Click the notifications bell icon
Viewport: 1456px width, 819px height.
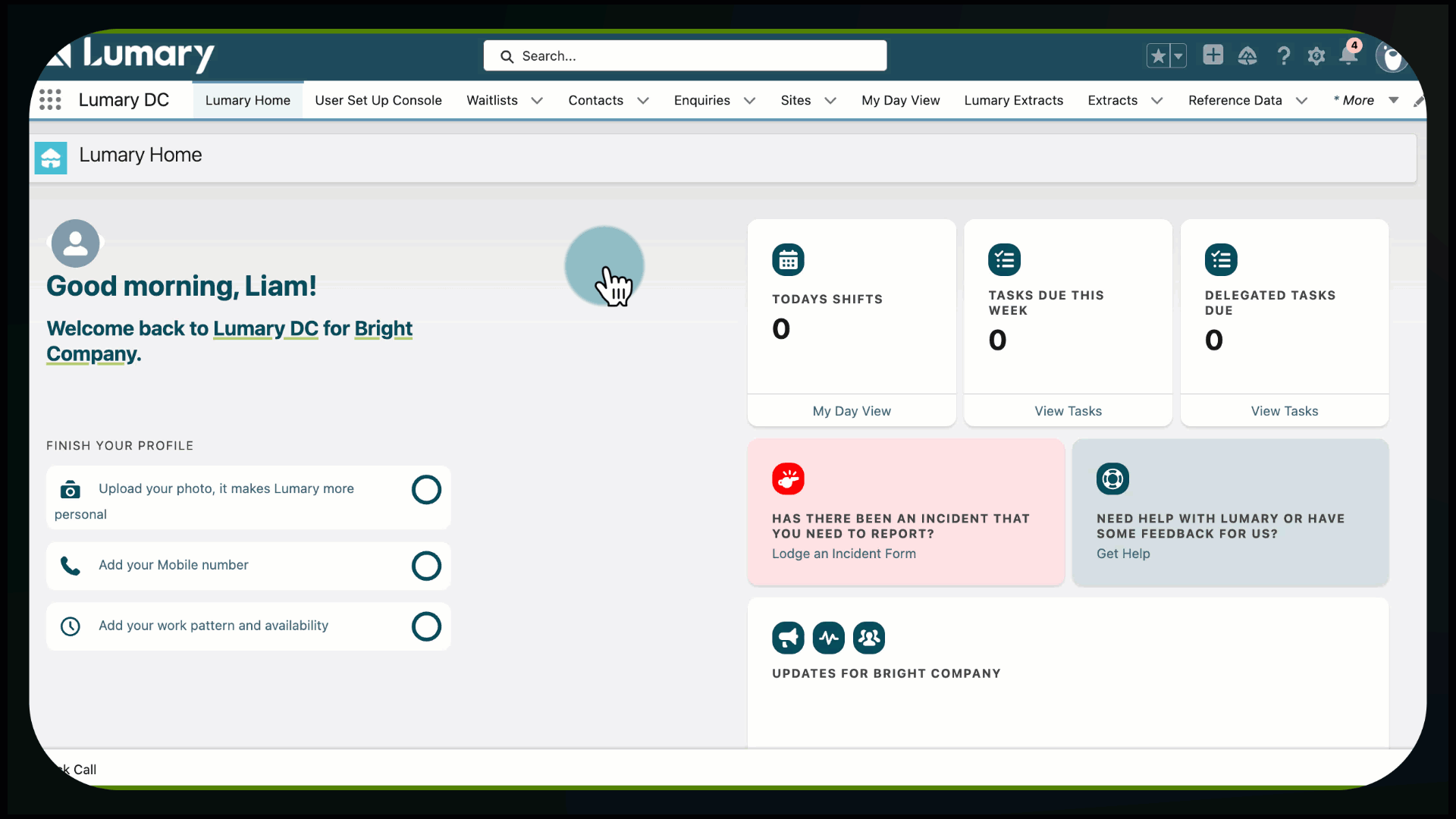tap(1348, 55)
